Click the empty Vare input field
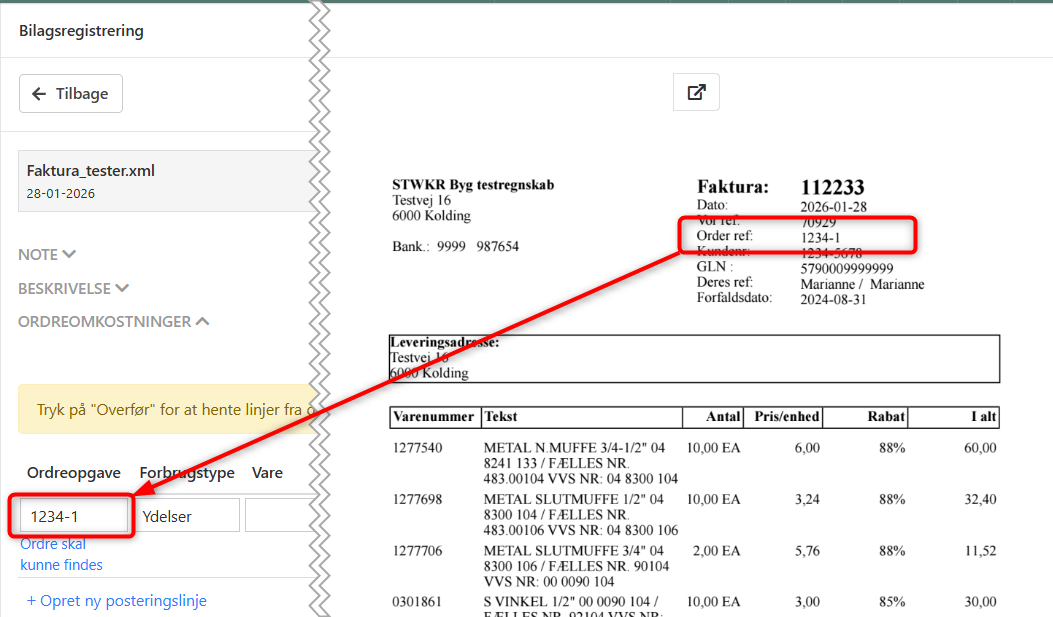This screenshot has width=1053, height=617. (x=280, y=516)
